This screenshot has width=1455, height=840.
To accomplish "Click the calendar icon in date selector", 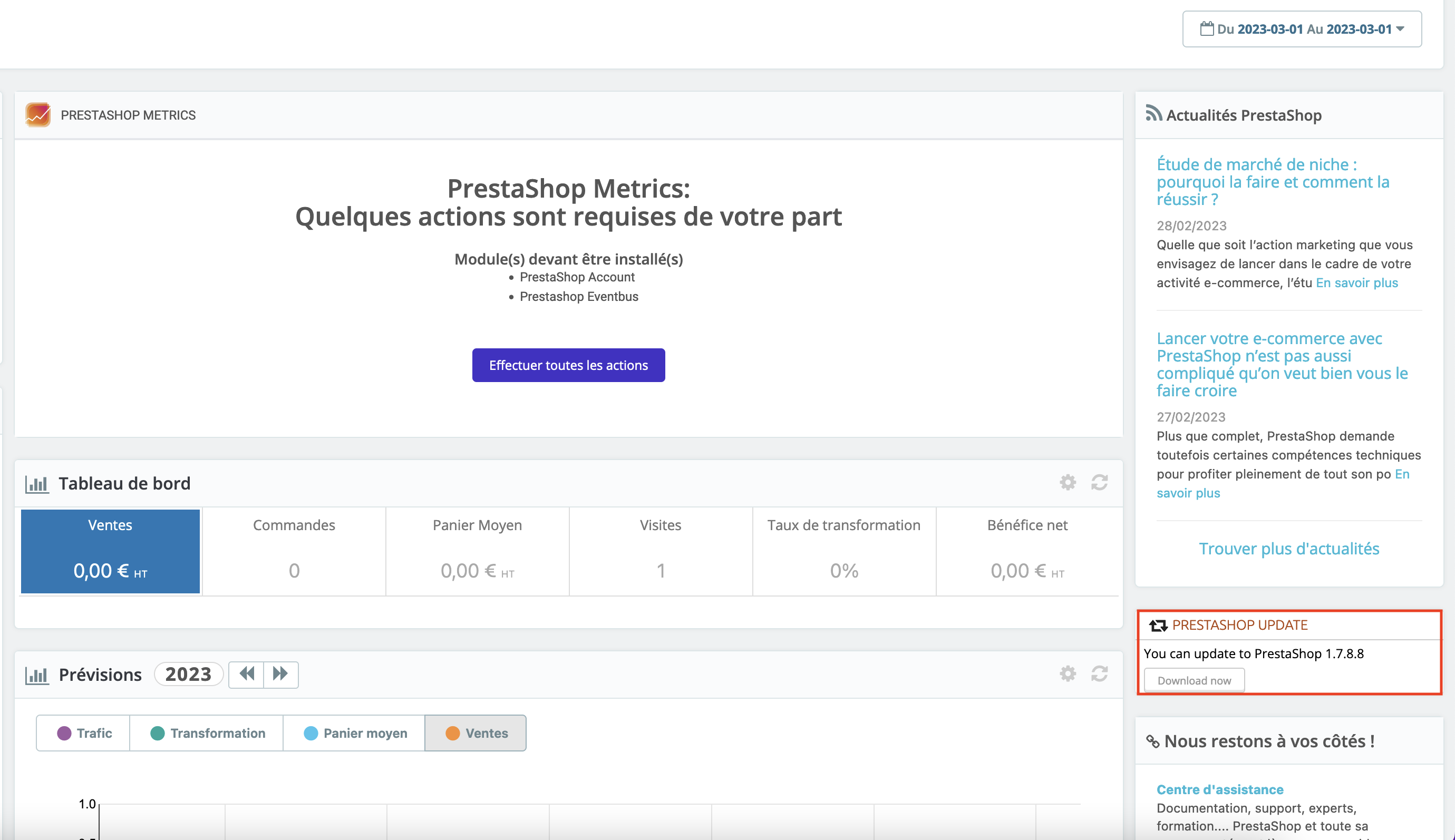I will pos(1206,29).
